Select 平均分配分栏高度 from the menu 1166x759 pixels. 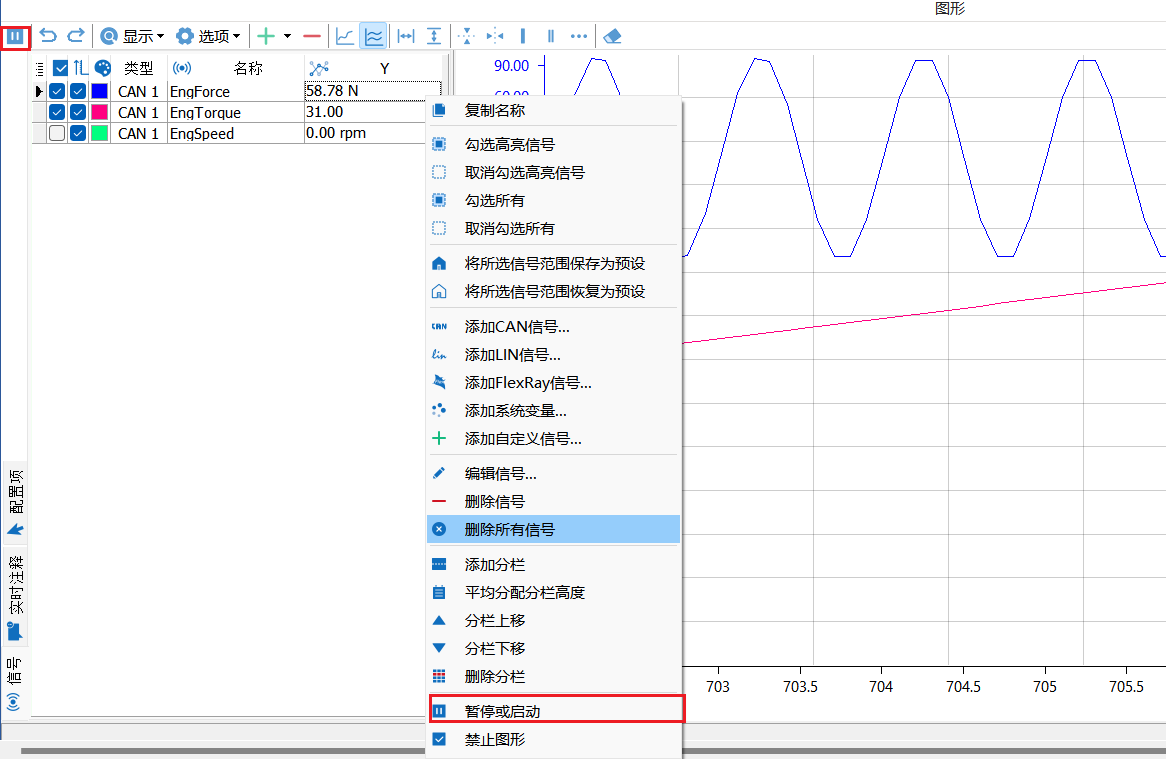click(554, 592)
